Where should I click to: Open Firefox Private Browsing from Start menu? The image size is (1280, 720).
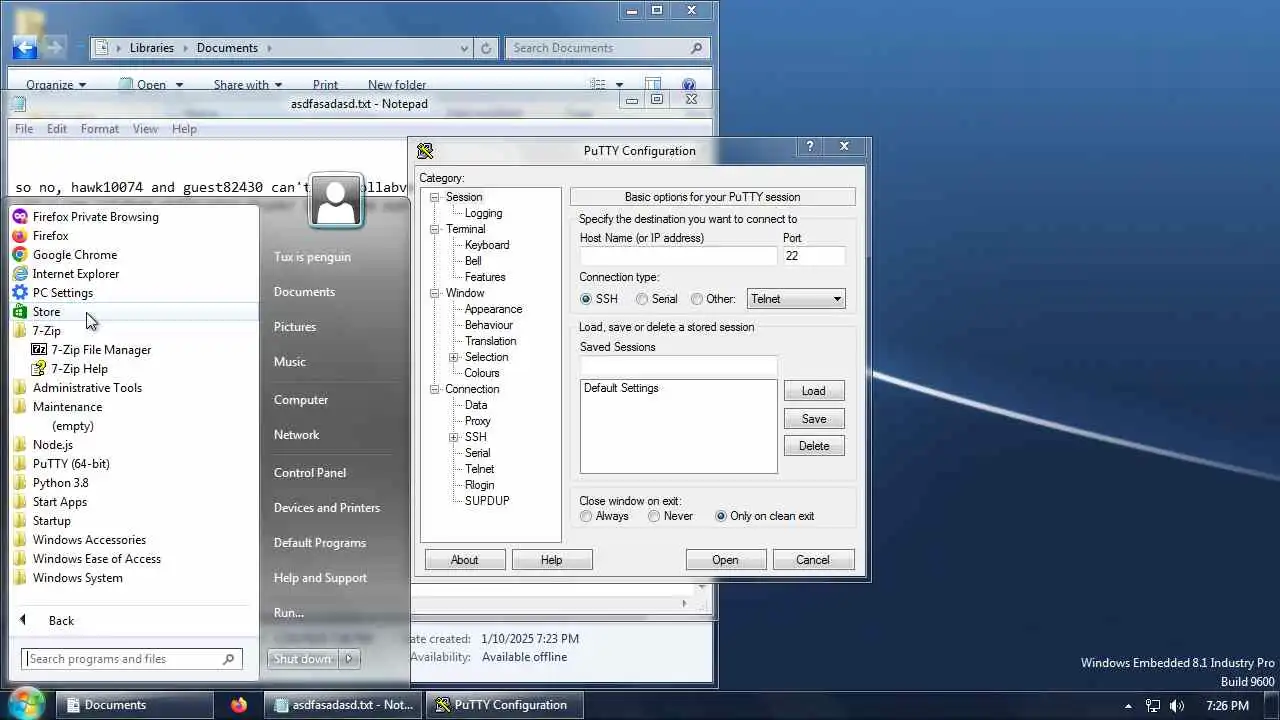click(x=95, y=217)
